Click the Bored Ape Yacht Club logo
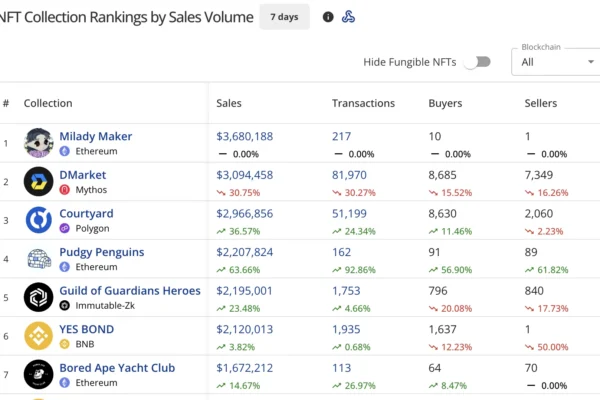 39,374
